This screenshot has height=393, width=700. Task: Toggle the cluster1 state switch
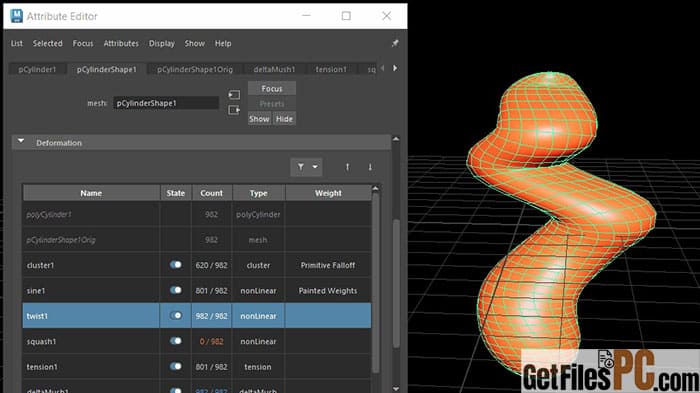click(x=176, y=265)
